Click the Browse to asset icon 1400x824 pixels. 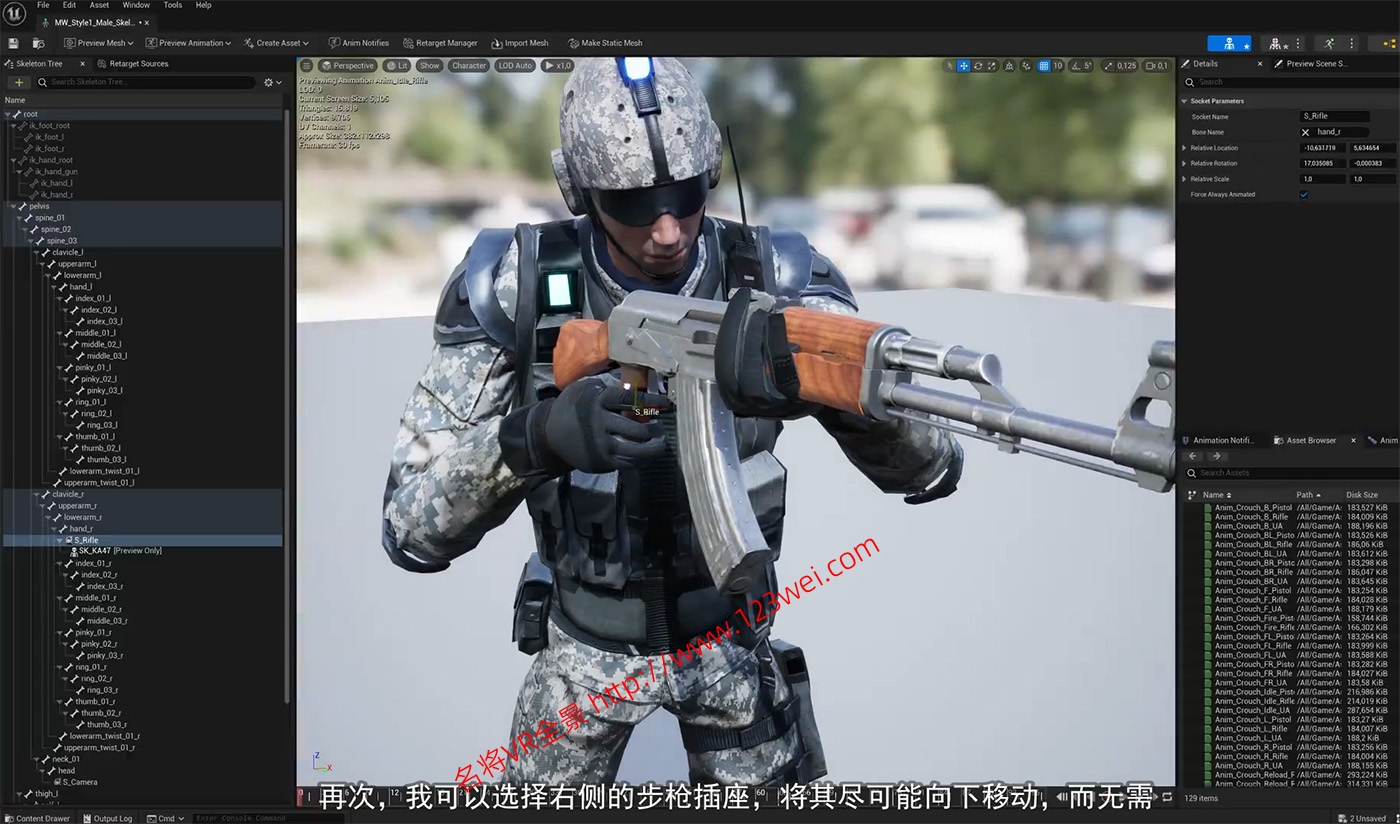click(38, 43)
